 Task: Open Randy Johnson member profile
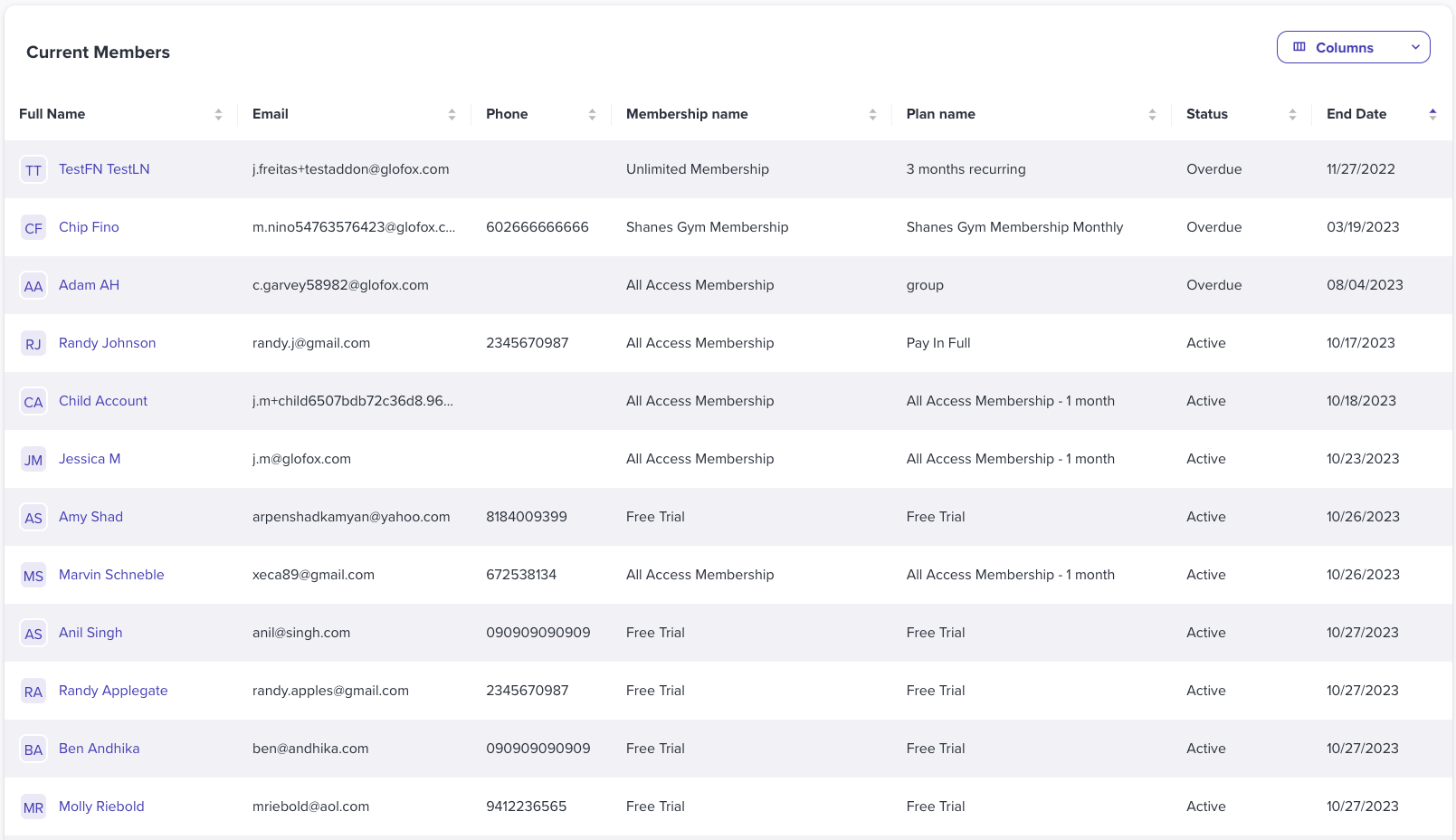(x=107, y=343)
